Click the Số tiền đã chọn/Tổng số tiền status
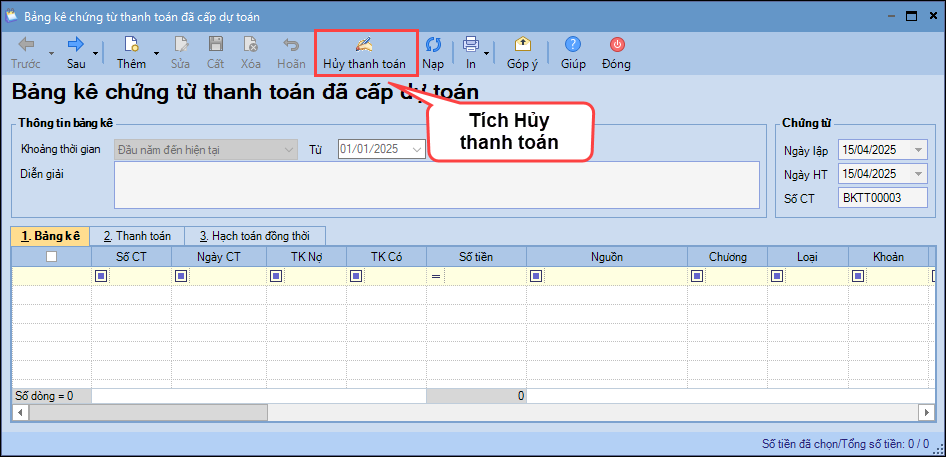Image resolution: width=946 pixels, height=457 pixels. (846, 444)
